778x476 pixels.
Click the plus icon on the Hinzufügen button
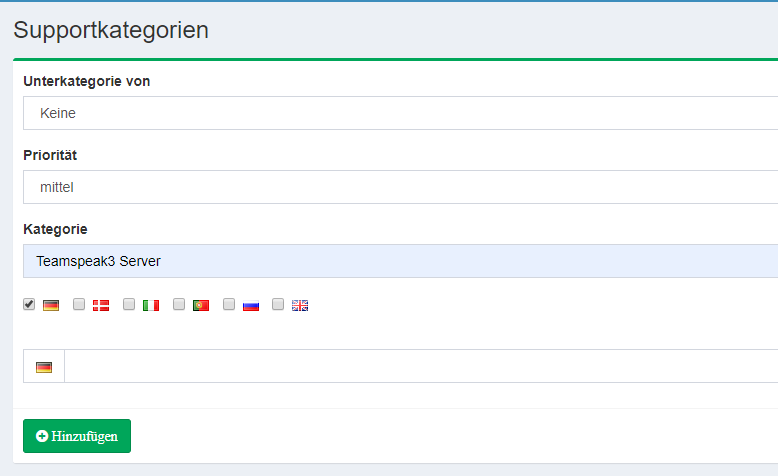(x=42, y=436)
